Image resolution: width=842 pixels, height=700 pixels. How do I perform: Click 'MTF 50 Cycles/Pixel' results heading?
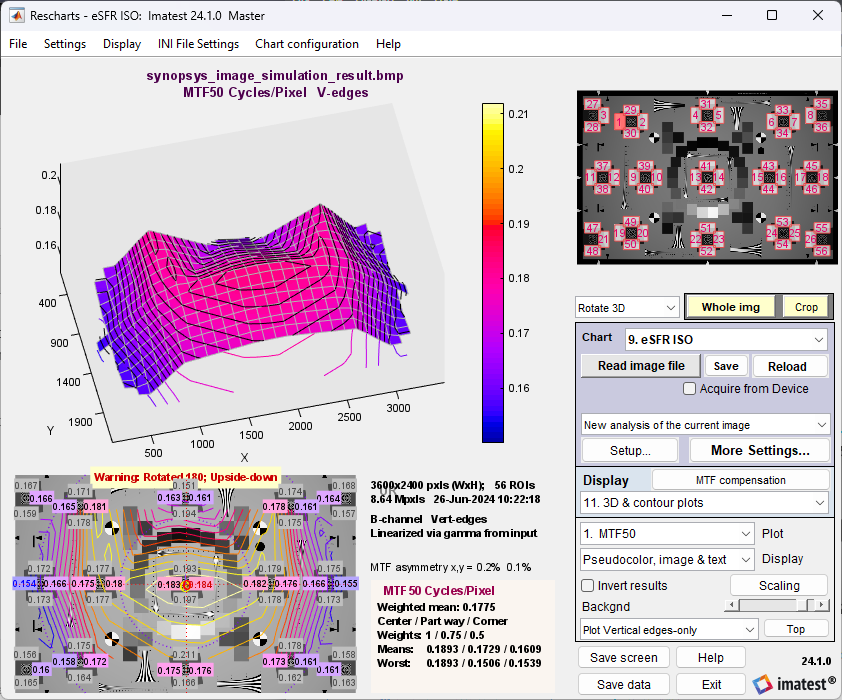pos(439,591)
